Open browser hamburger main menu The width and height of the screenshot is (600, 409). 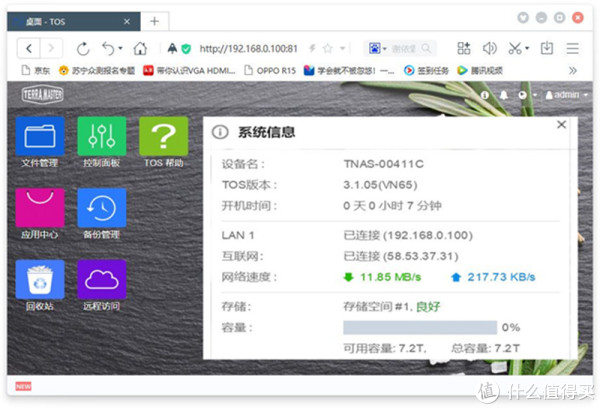click(x=574, y=48)
